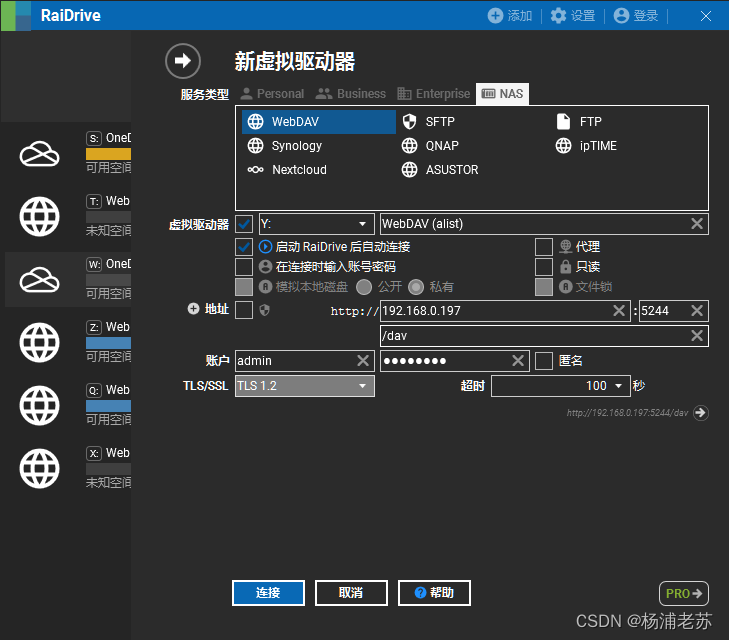
Task: Switch to the Business service tab
Action: click(351, 94)
